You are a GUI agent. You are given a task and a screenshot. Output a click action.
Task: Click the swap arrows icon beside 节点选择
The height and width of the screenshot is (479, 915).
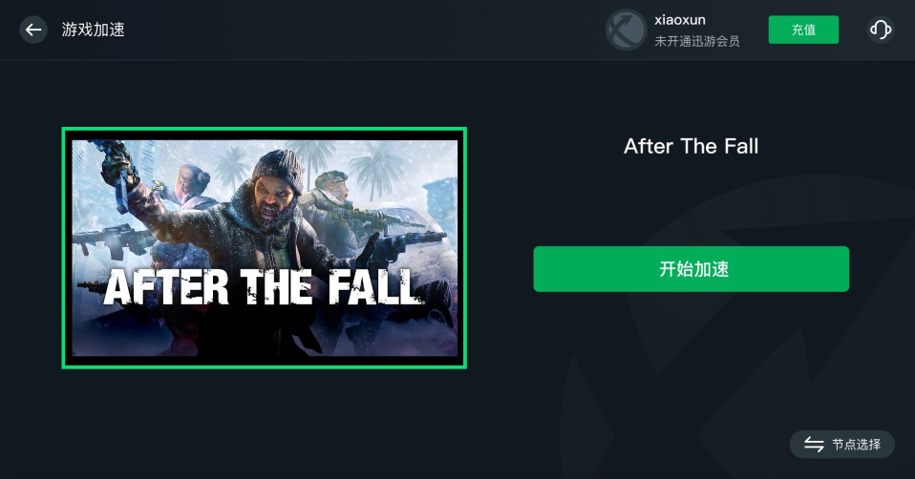(813, 445)
